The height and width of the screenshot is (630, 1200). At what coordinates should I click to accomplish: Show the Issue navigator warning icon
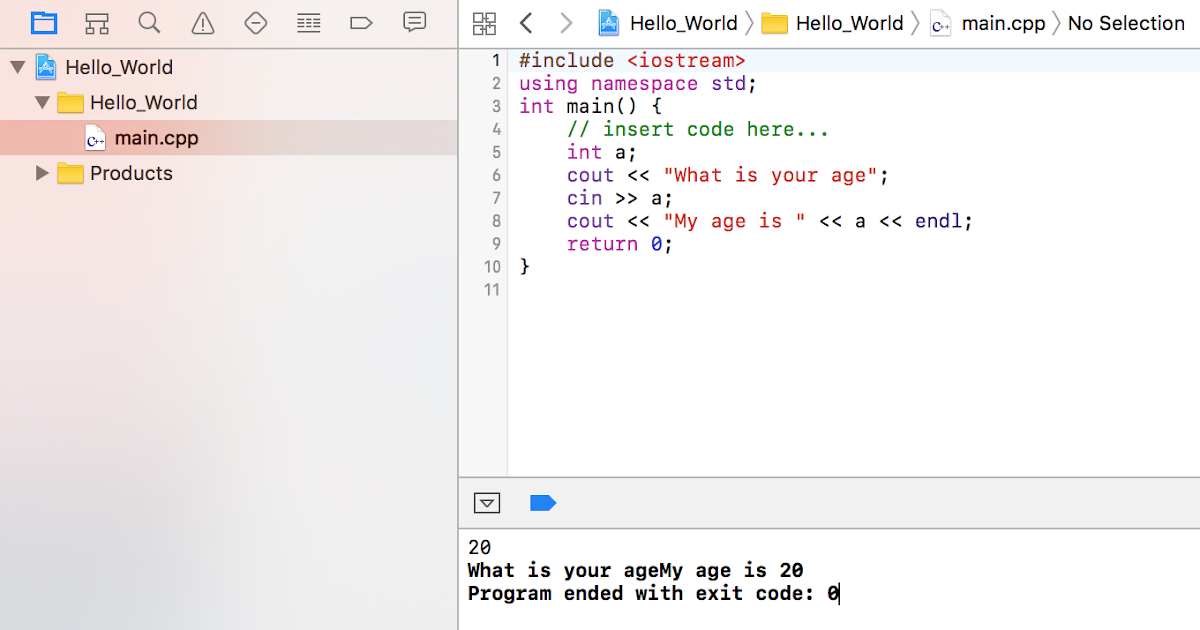(203, 23)
